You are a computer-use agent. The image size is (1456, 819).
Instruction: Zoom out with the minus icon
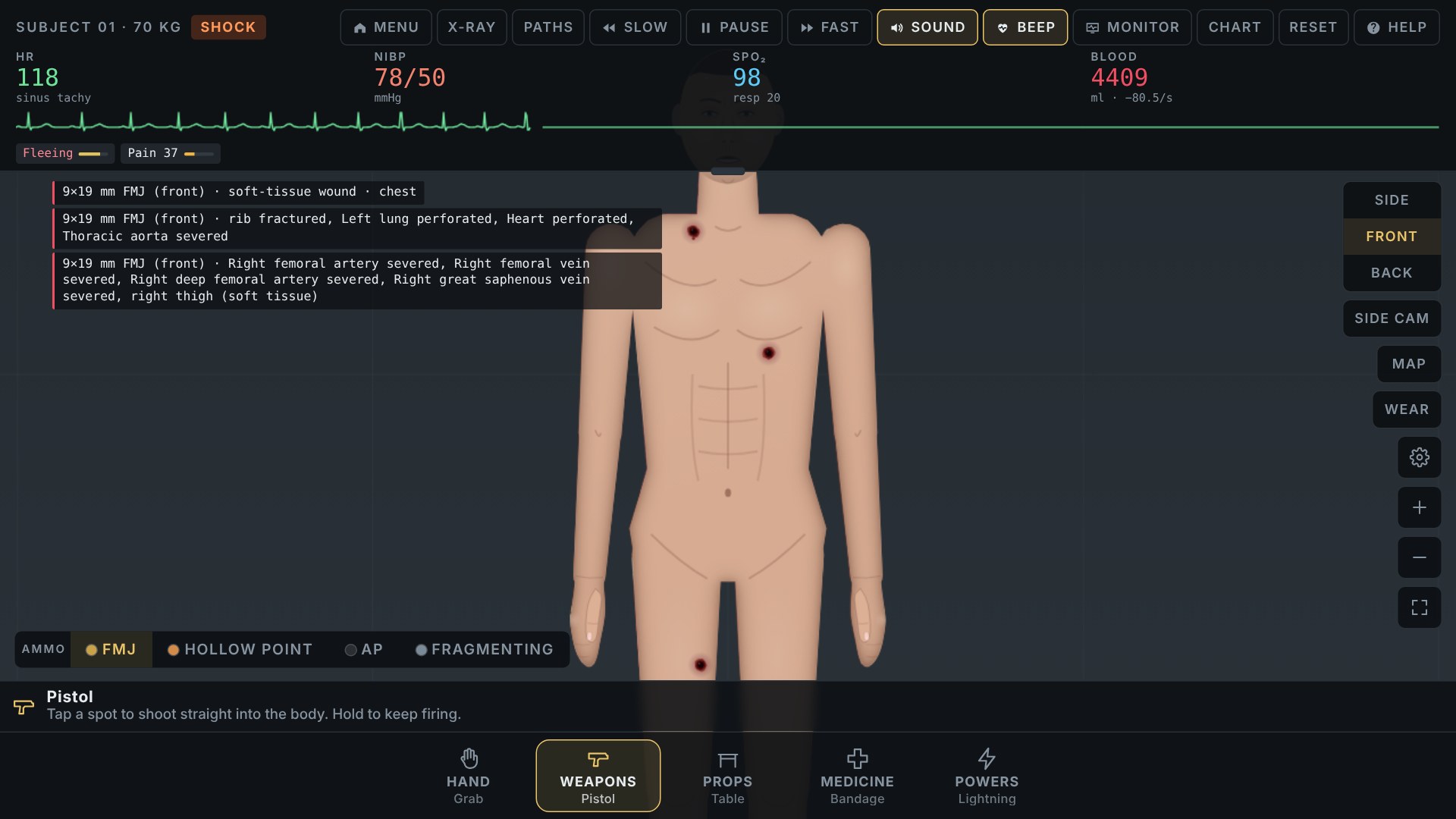(1419, 557)
